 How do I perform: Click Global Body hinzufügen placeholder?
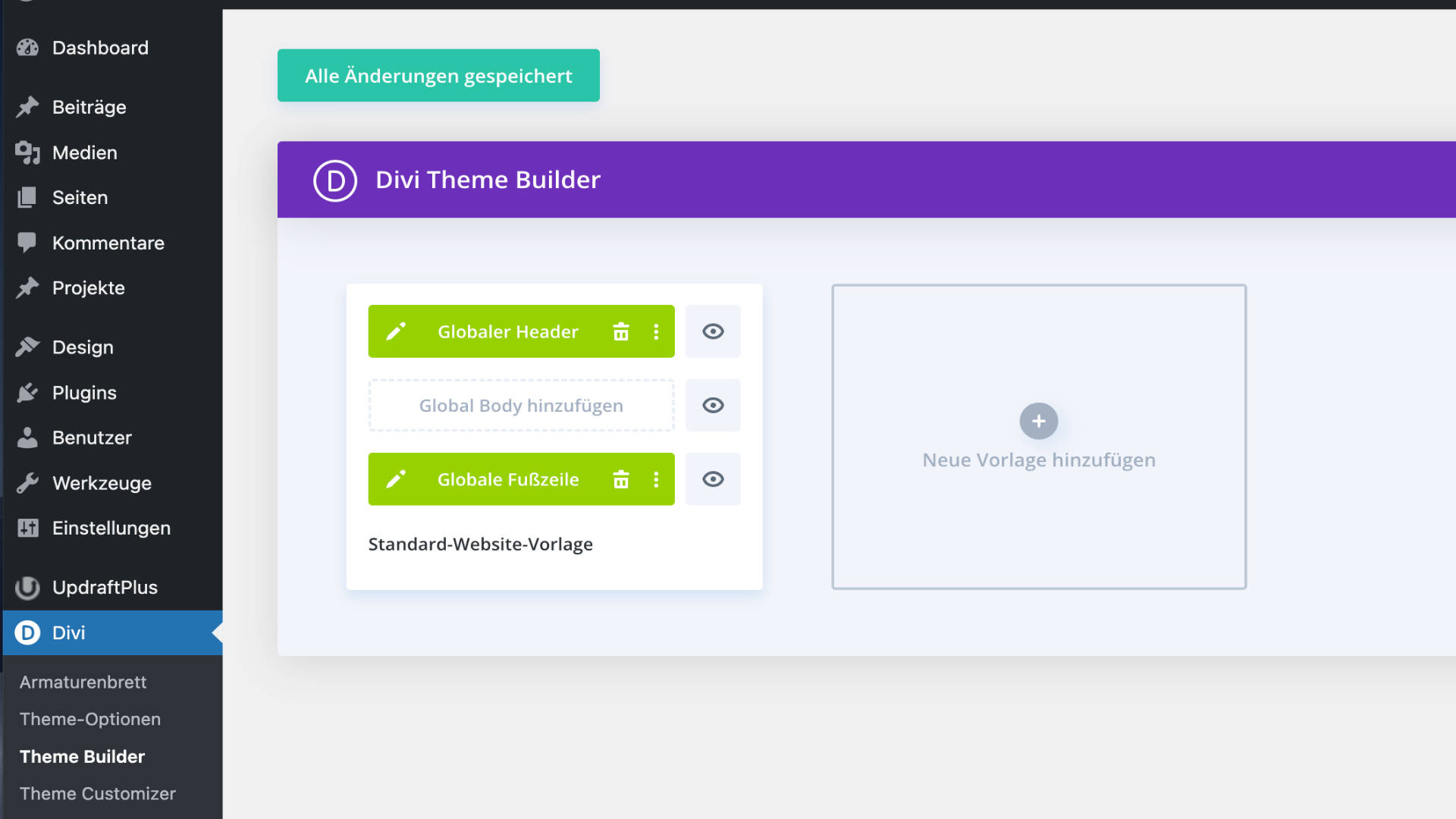point(521,406)
